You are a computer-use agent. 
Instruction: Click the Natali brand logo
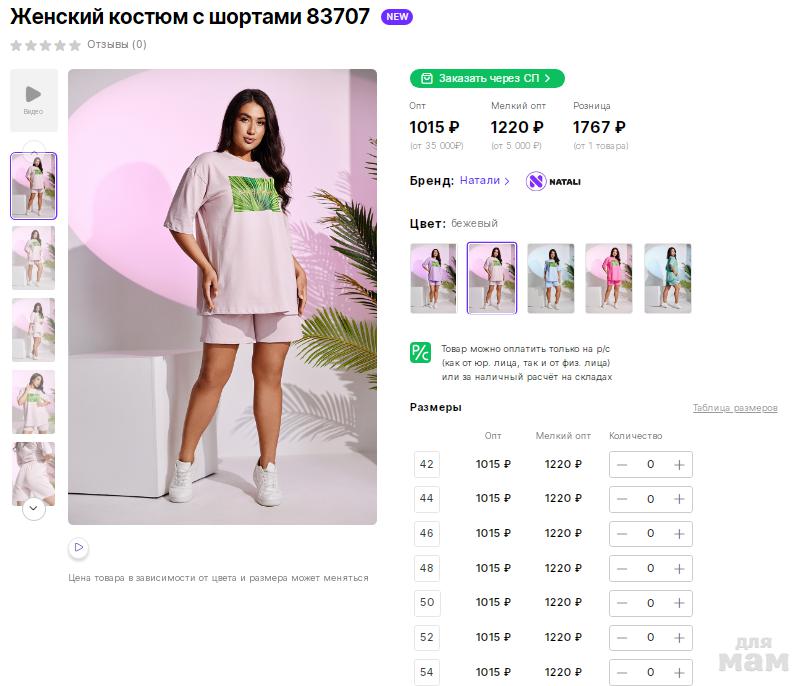(x=554, y=181)
